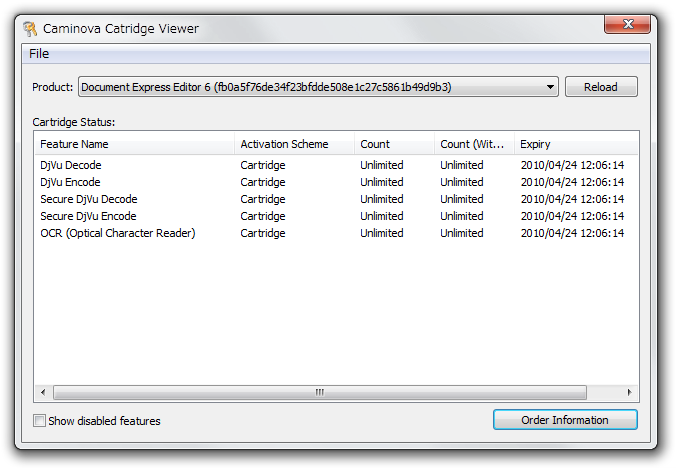676x468 pixels.
Task: Click Unlimited Count (Wit...) in Secure DjVu Decode row
Action: tap(462, 199)
